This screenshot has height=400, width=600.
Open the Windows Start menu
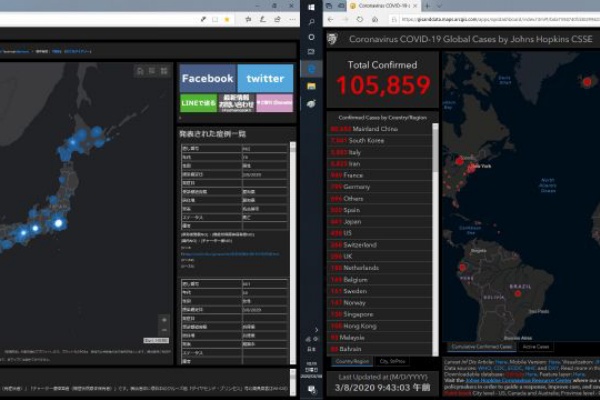pyautogui.click(x=311, y=6)
